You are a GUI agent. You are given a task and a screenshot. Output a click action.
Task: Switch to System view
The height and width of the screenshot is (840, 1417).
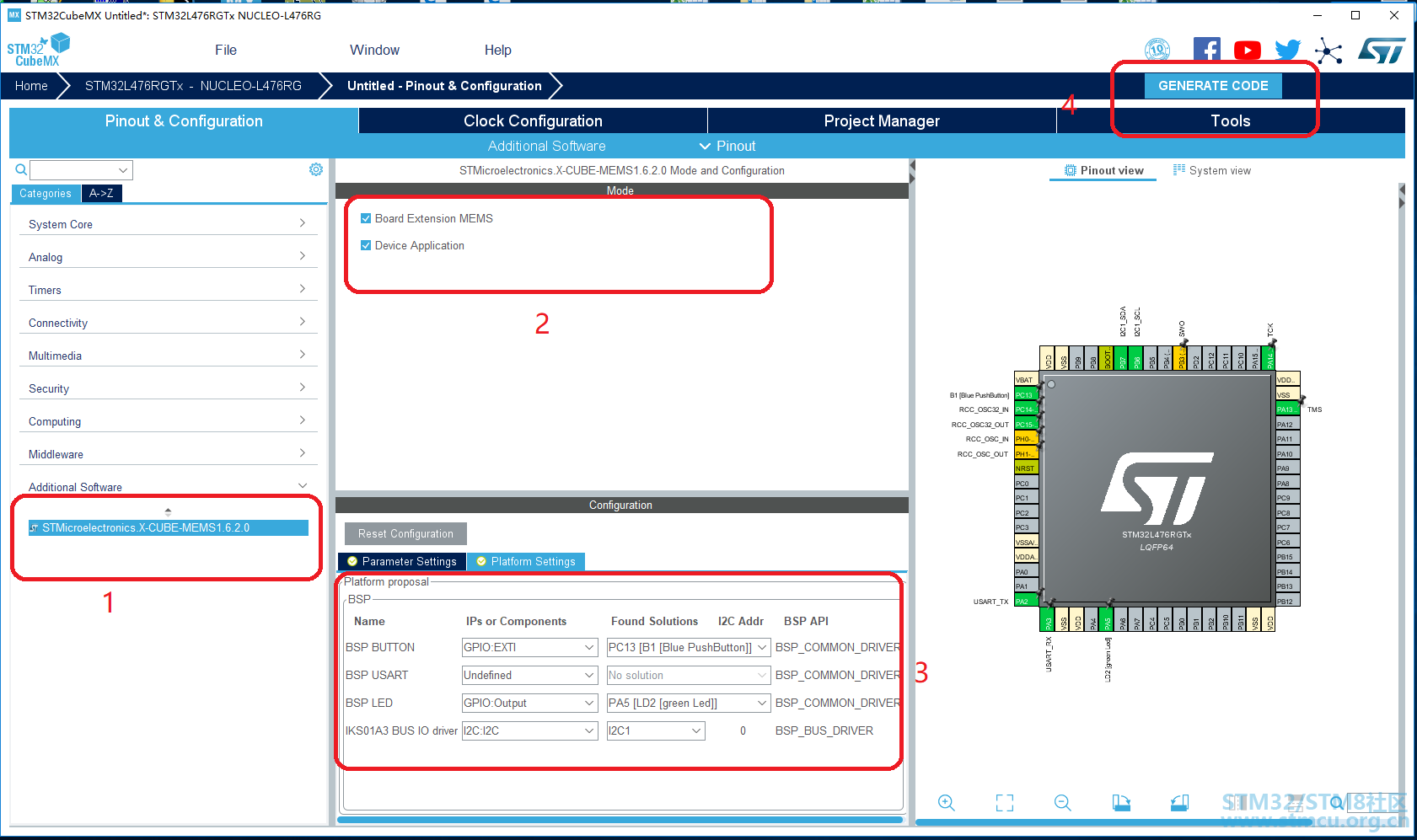coord(1212,170)
